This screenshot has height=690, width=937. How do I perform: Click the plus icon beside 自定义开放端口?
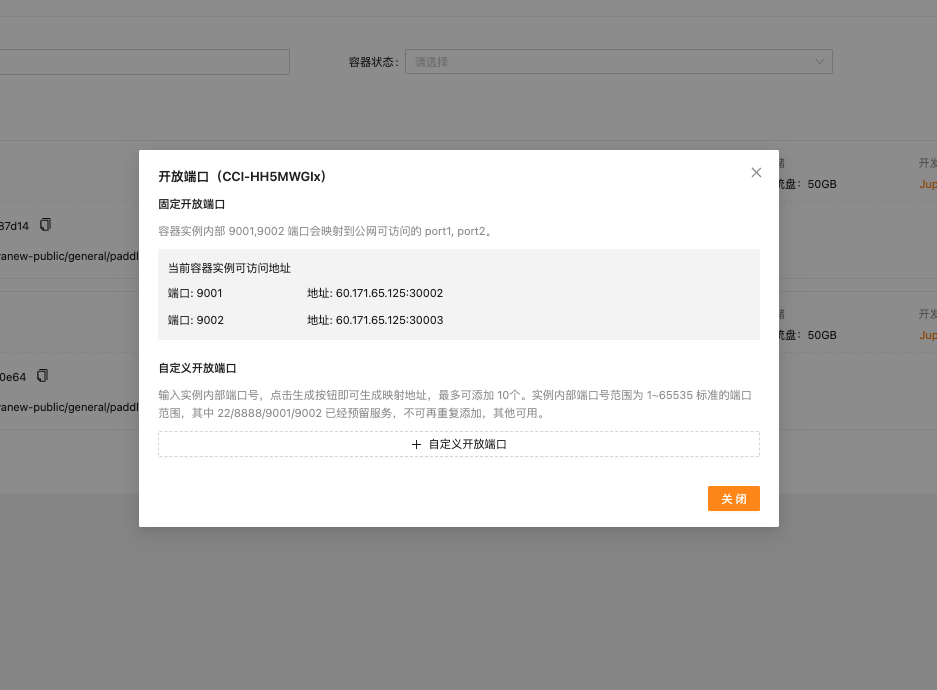click(417, 444)
